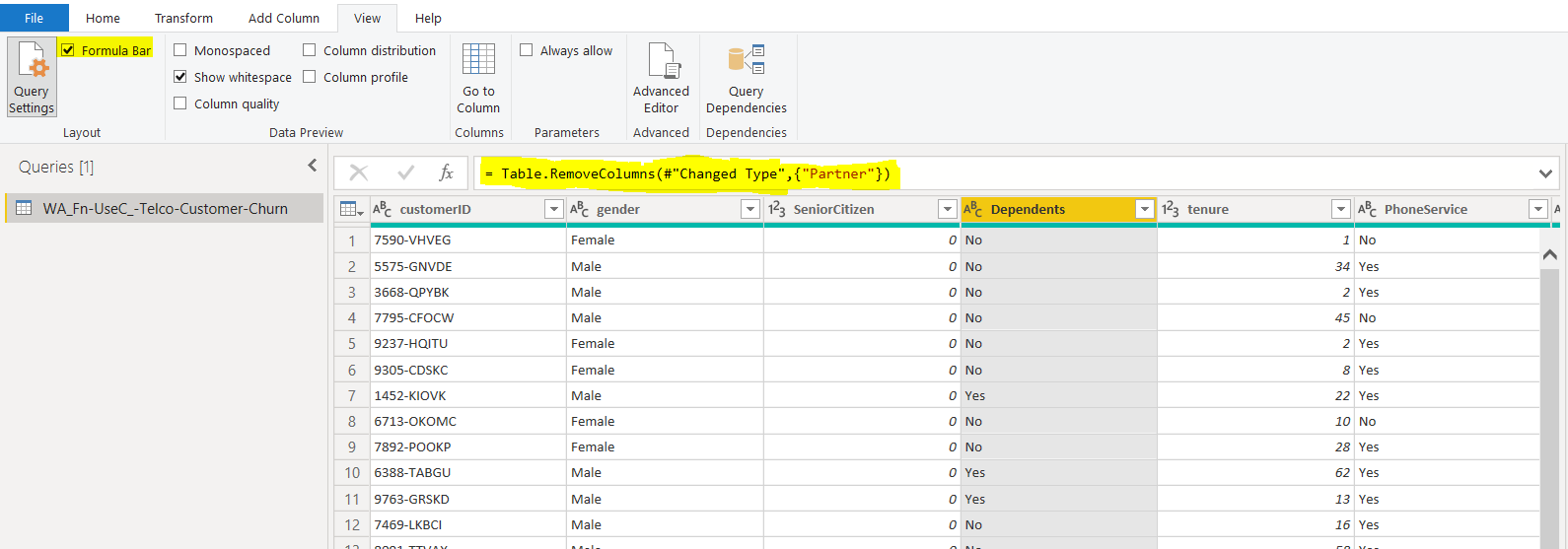Image resolution: width=1568 pixels, height=549 pixels.
Task: Open Query Dependencies view
Action: (x=746, y=77)
